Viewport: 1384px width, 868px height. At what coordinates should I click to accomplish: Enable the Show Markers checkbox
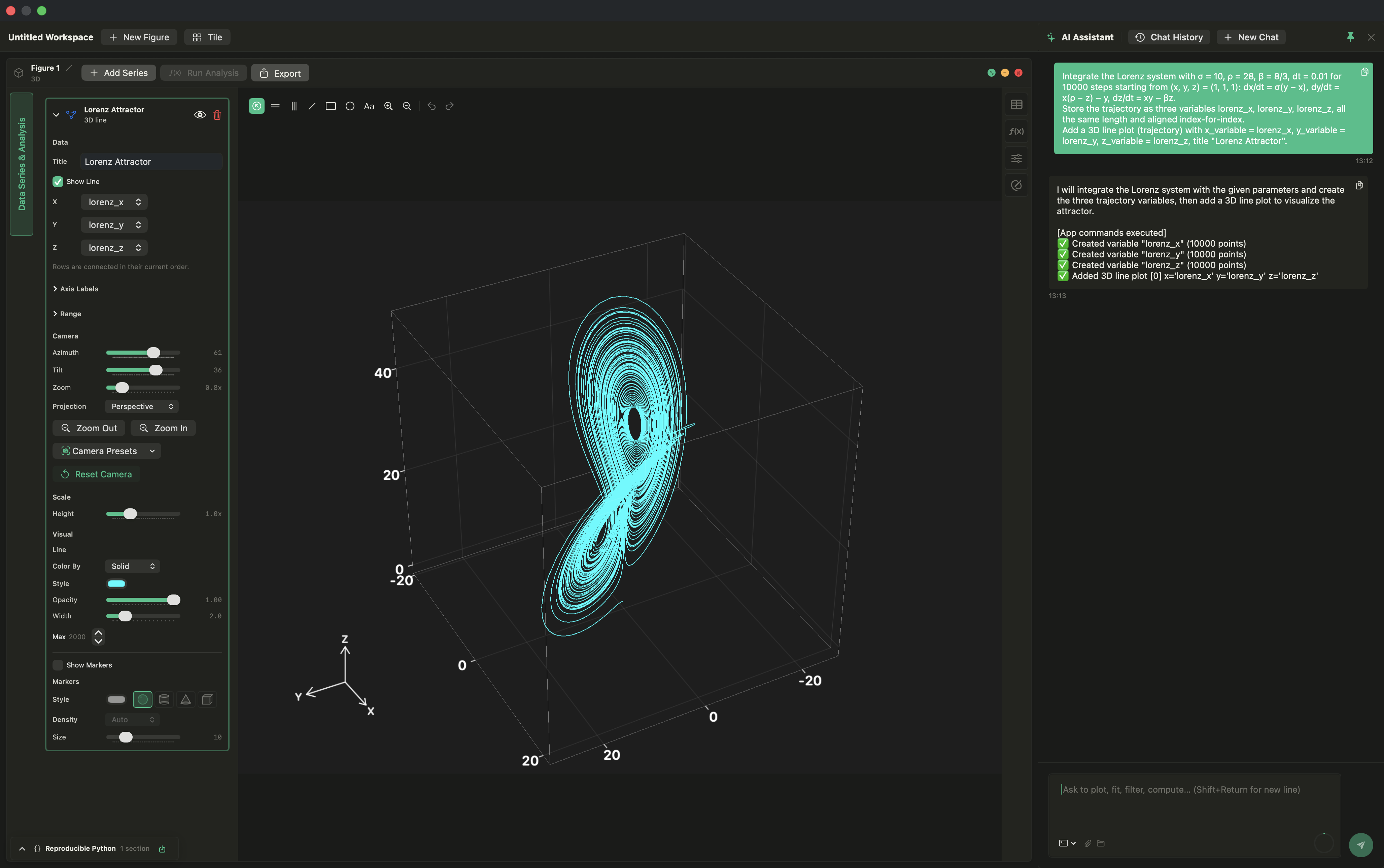pyautogui.click(x=58, y=665)
